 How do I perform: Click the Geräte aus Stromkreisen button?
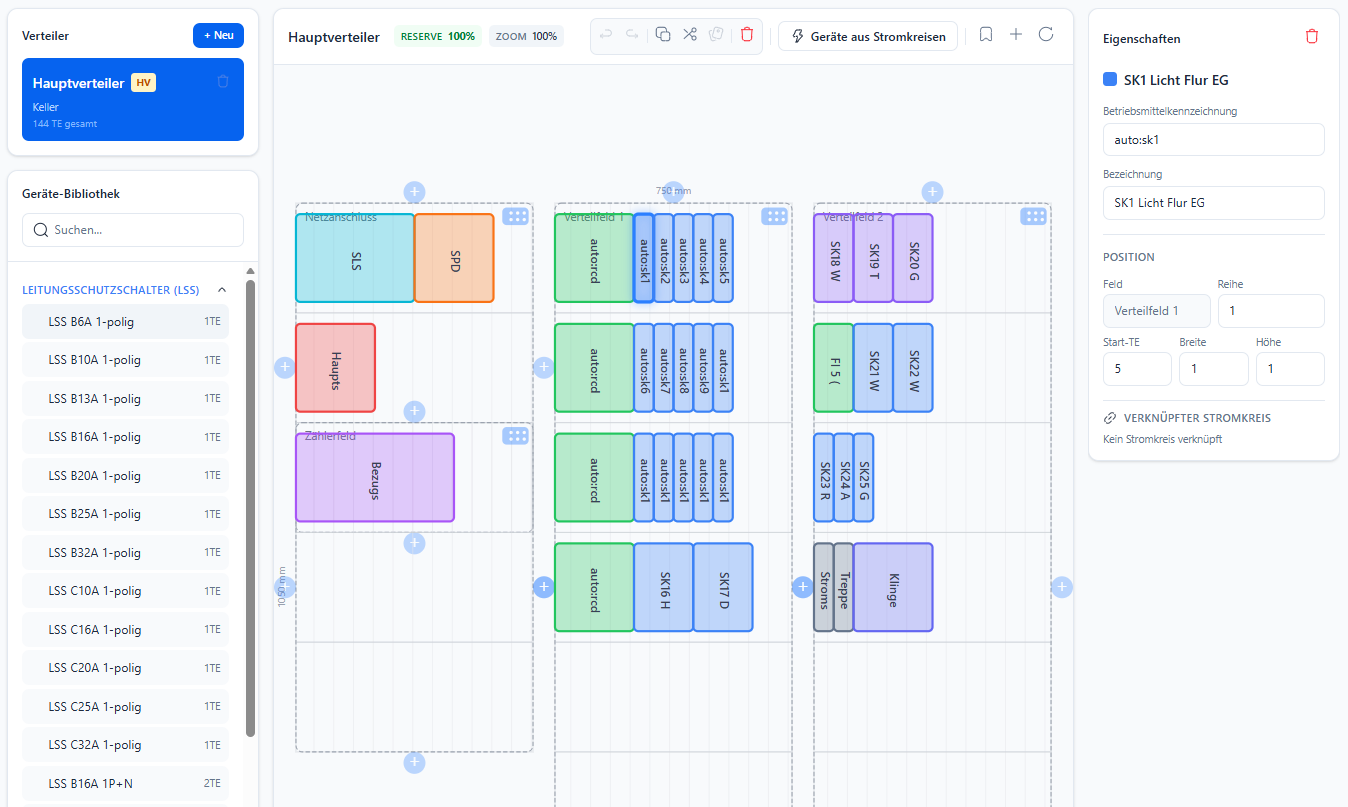click(x=867, y=36)
